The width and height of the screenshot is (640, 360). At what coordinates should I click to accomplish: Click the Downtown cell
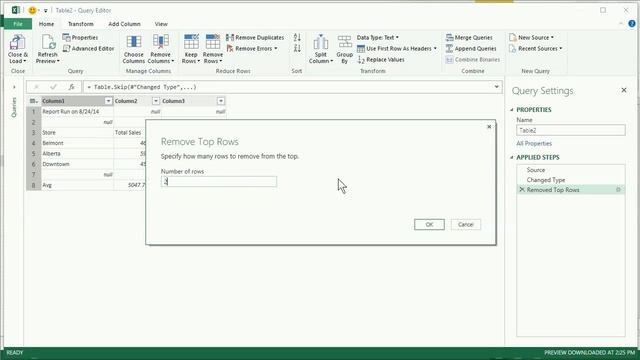point(77,164)
